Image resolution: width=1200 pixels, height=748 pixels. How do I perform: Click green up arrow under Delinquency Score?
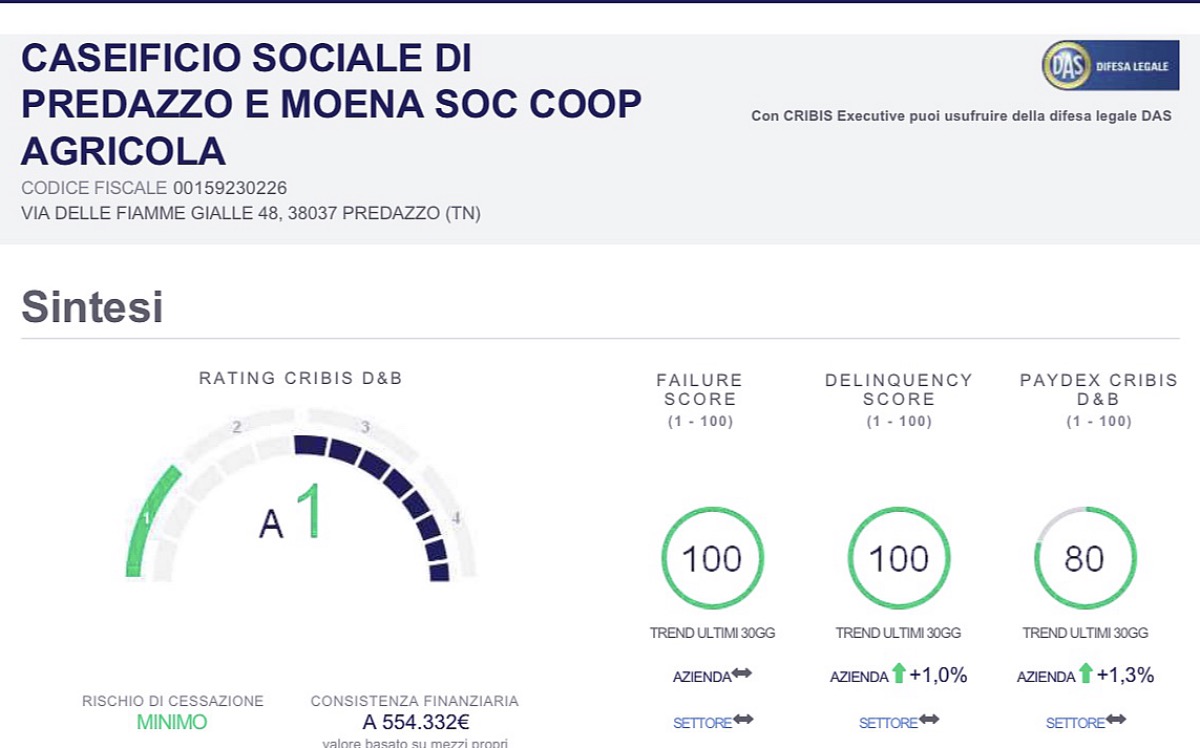pos(899,675)
